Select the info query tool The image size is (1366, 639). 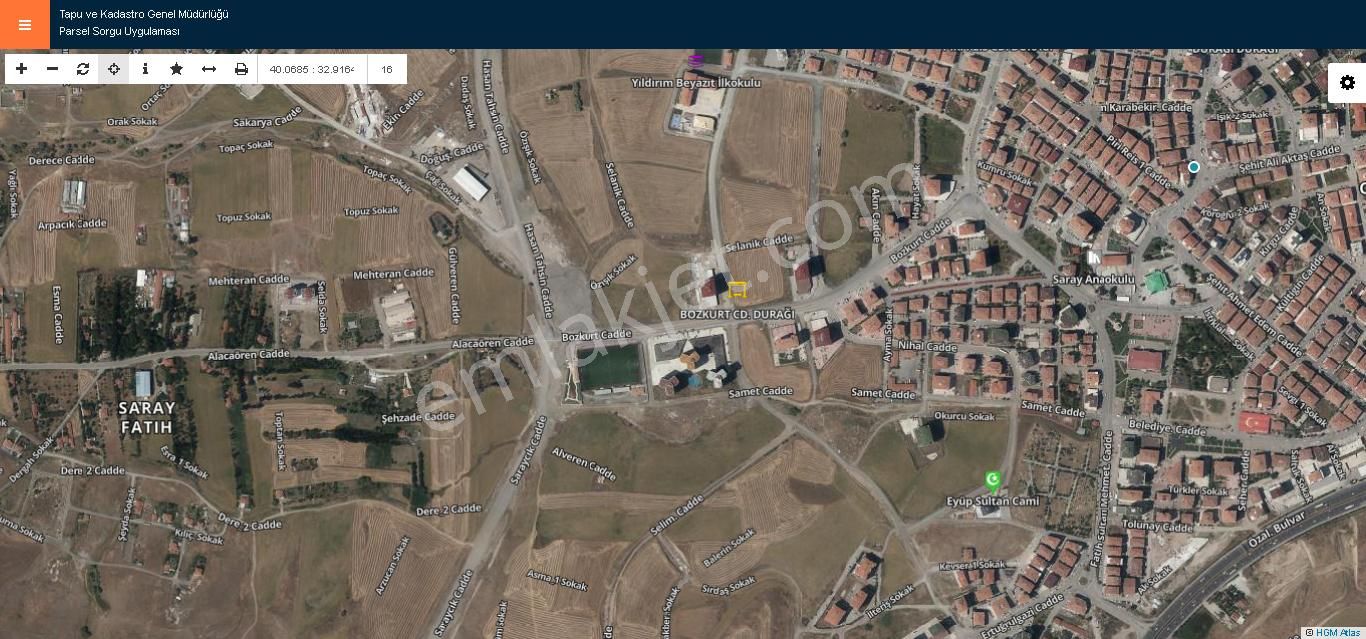[x=145, y=69]
